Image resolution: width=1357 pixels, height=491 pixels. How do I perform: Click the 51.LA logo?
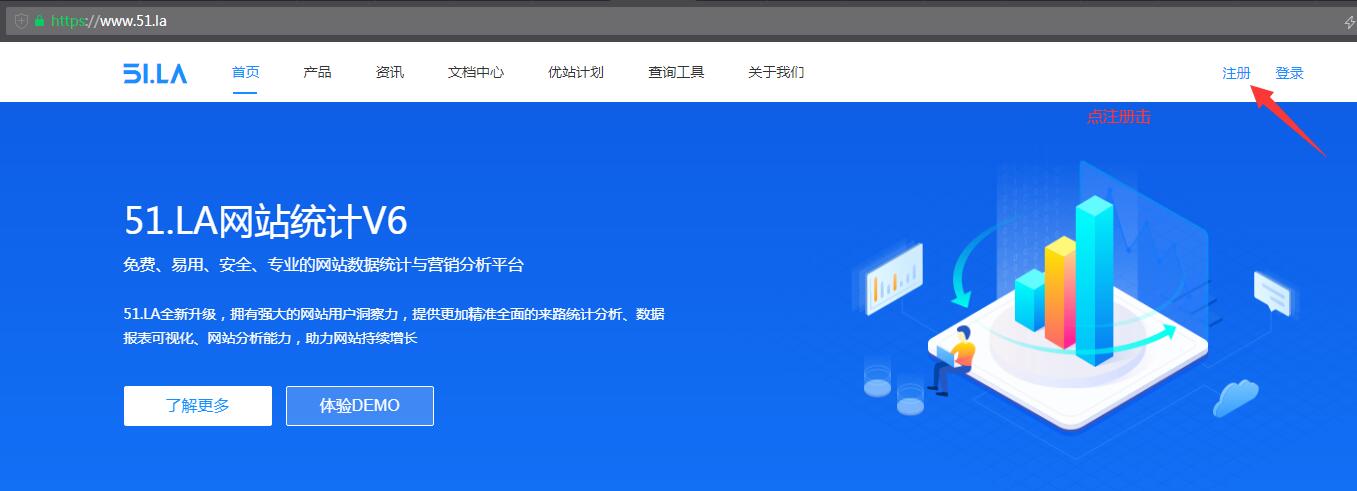[155, 73]
